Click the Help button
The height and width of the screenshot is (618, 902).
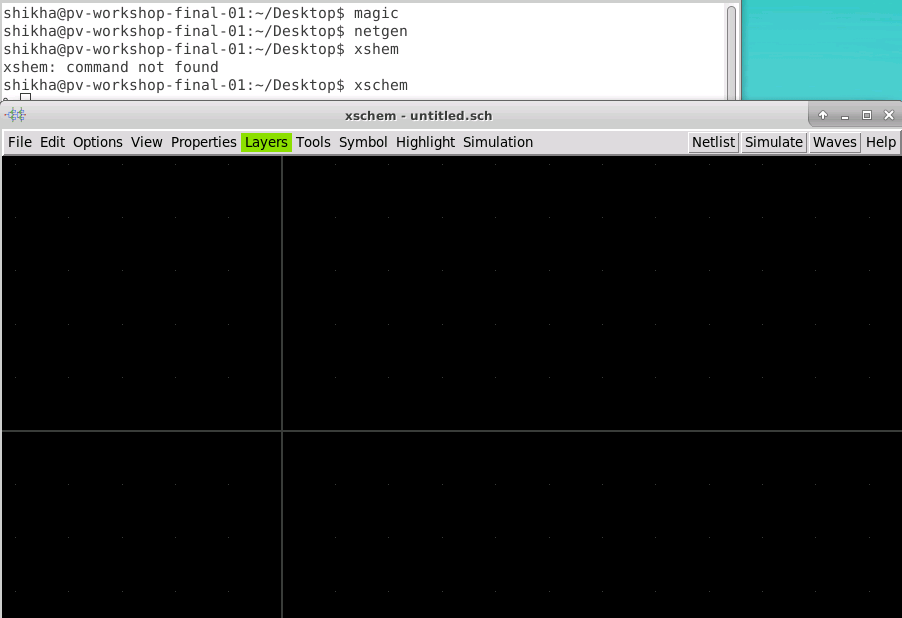880,142
